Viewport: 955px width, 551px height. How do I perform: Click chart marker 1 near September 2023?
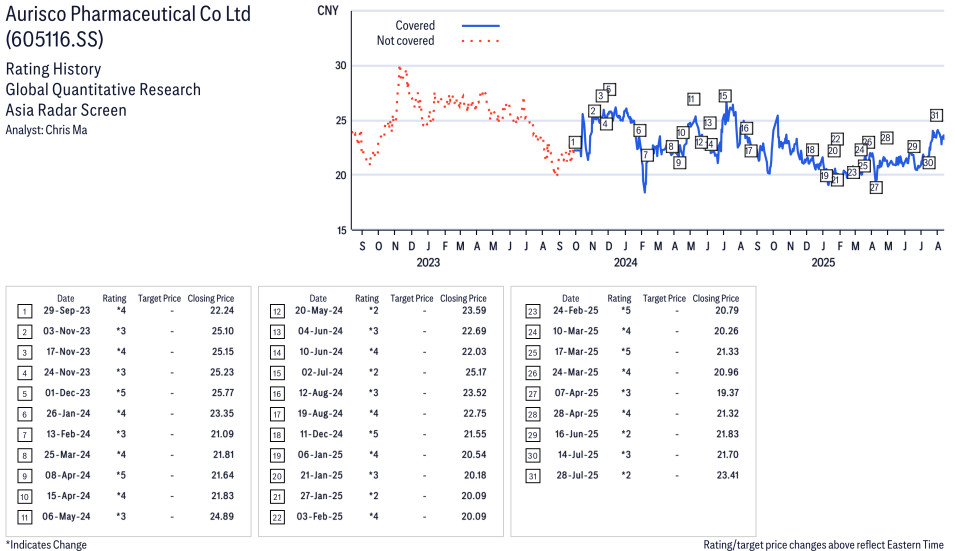[x=573, y=142]
